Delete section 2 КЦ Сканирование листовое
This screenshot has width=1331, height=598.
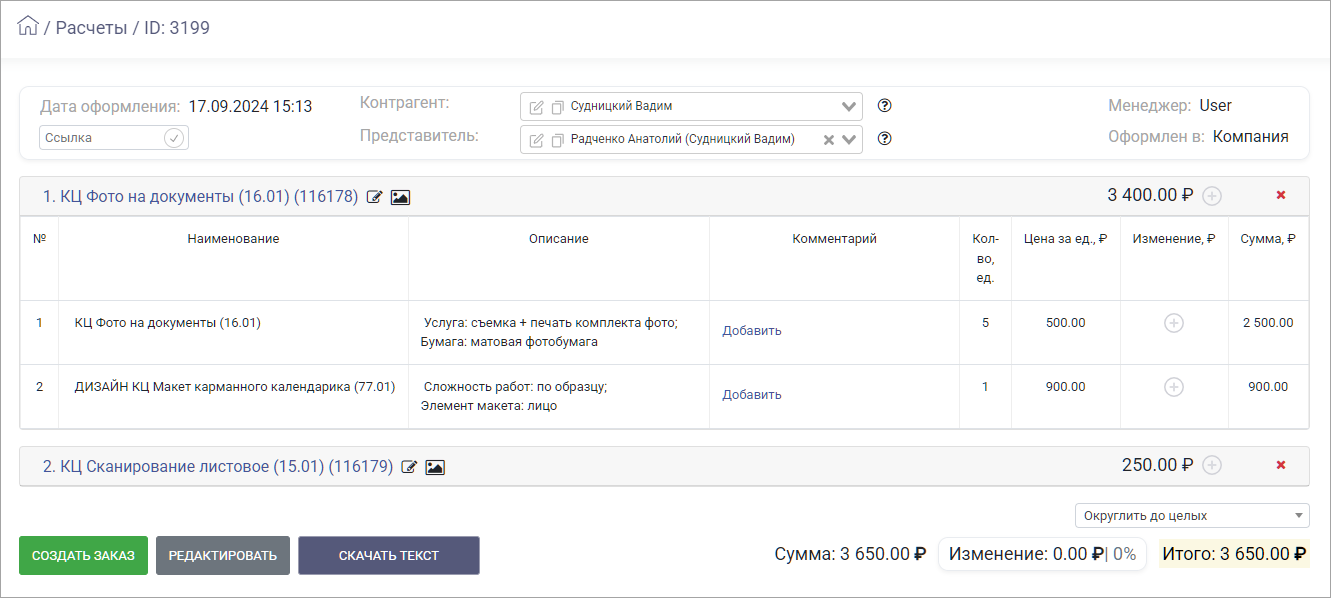1281,465
